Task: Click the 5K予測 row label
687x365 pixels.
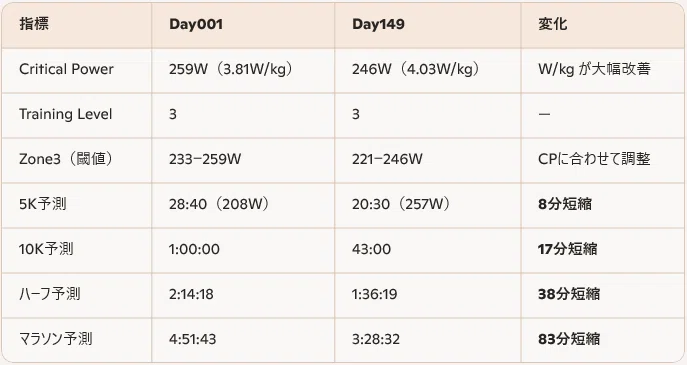Action: 42,204
